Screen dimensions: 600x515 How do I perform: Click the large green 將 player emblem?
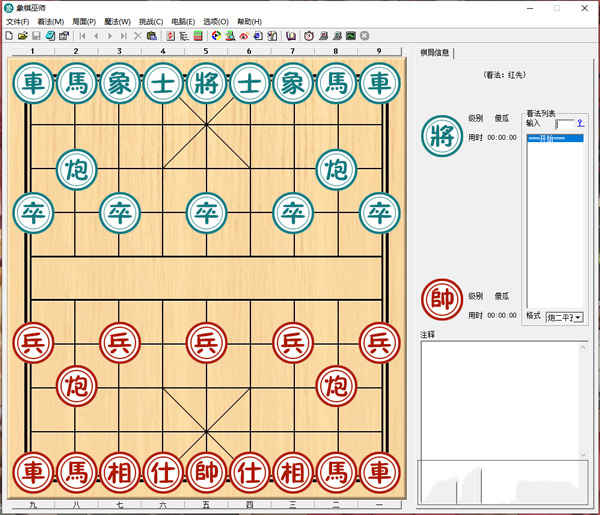[442, 136]
